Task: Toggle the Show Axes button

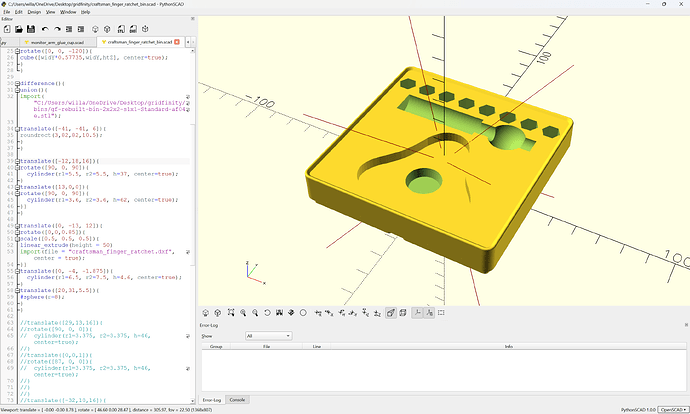Action: click(x=417, y=313)
